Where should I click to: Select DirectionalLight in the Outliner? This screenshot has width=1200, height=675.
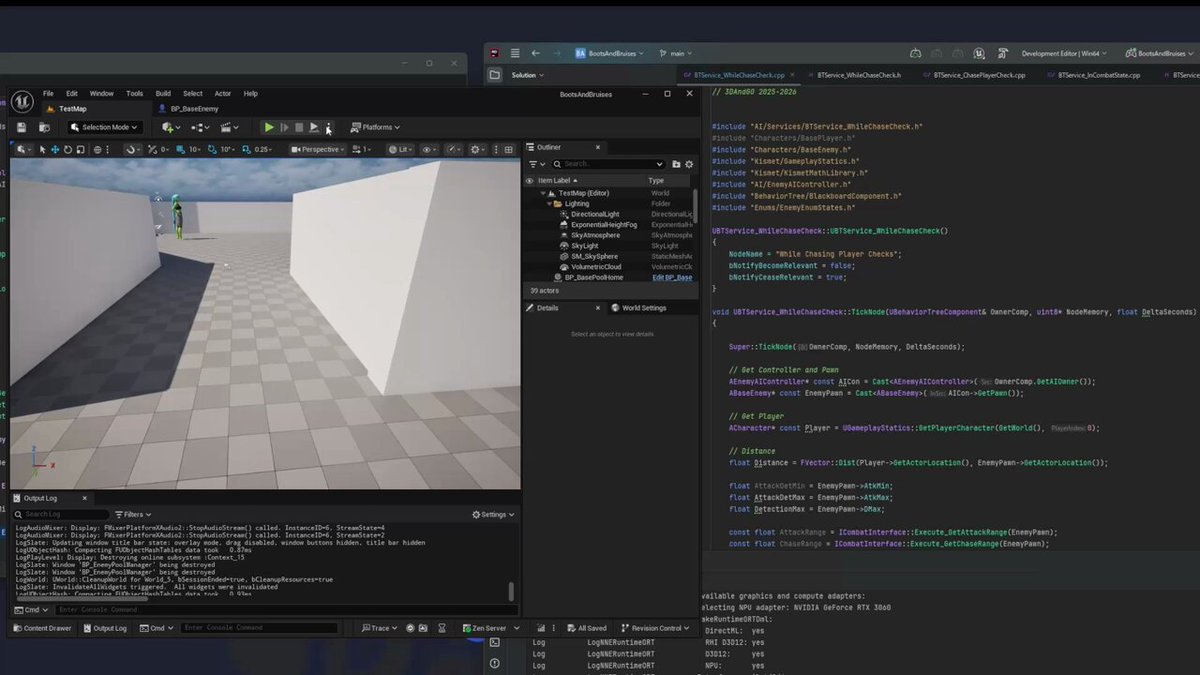pos(595,214)
